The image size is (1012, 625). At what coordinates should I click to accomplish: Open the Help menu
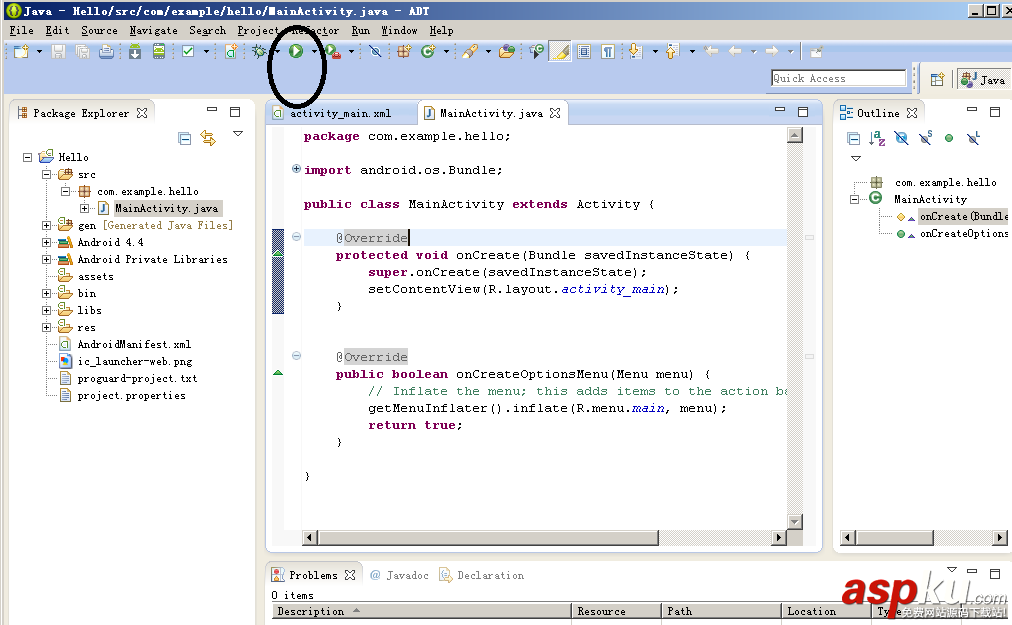[441, 30]
